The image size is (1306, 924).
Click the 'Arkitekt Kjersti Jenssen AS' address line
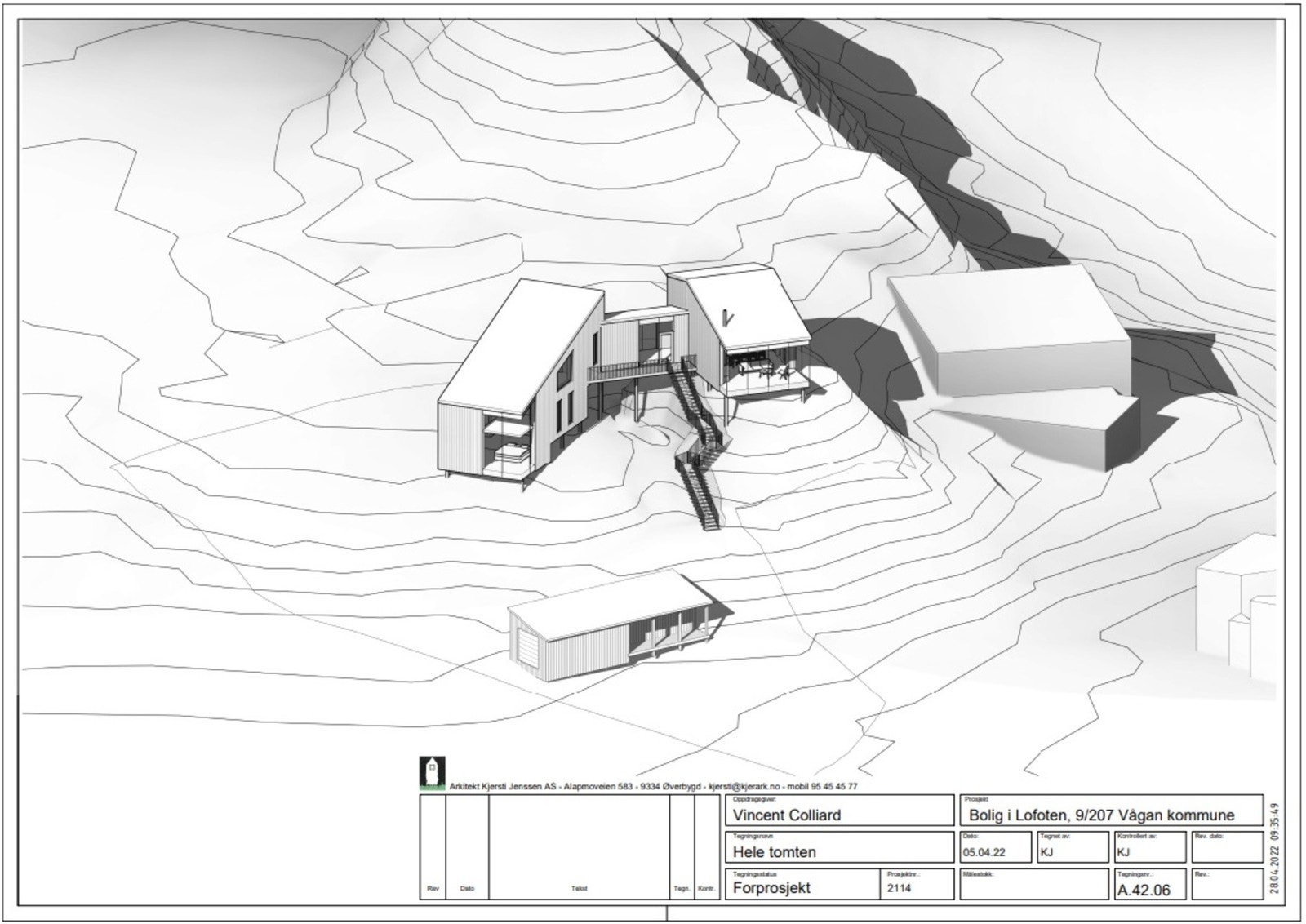(x=653, y=786)
